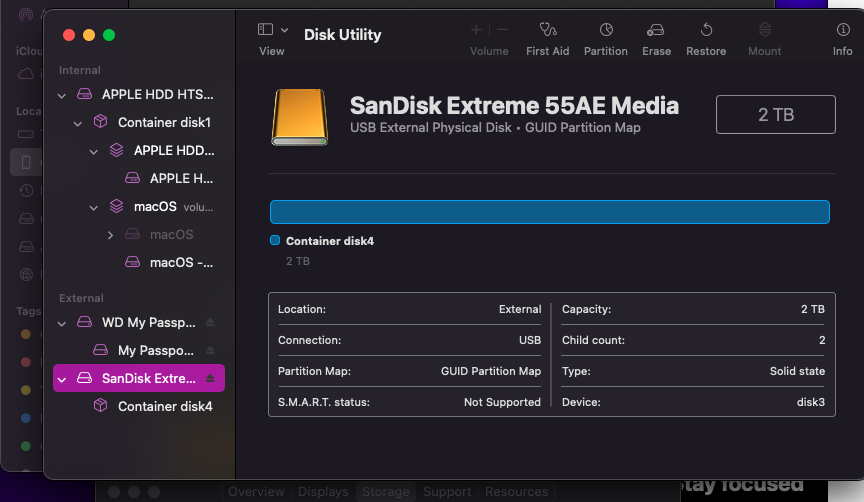
Task: Select Container disk4 in sidebar
Action: pos(164,407)
